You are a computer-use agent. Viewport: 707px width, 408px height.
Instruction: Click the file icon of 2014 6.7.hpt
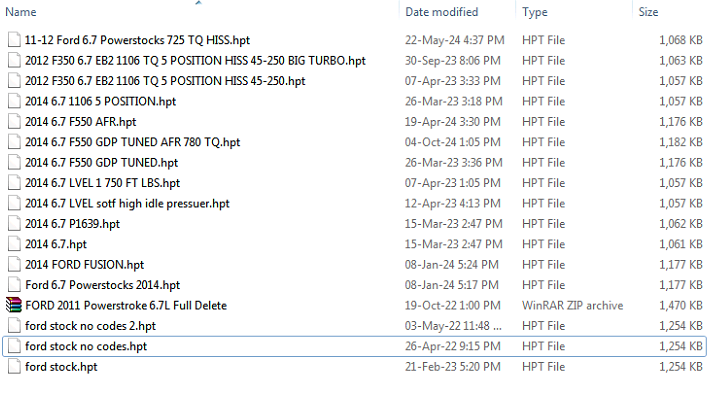click(x=13, y=244)
